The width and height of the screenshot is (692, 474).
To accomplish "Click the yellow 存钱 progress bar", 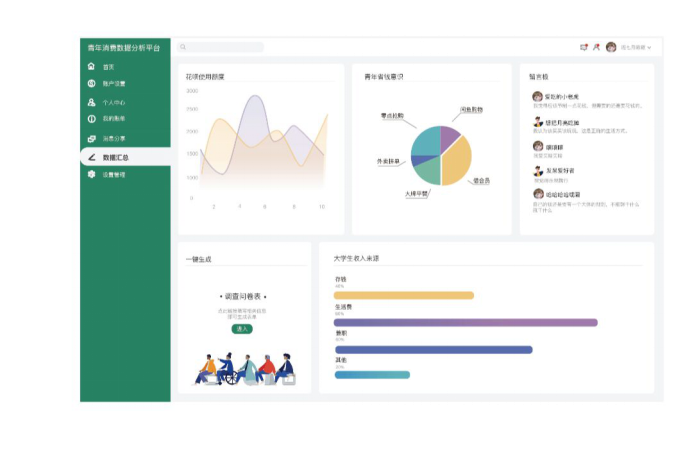I will 404,295.
